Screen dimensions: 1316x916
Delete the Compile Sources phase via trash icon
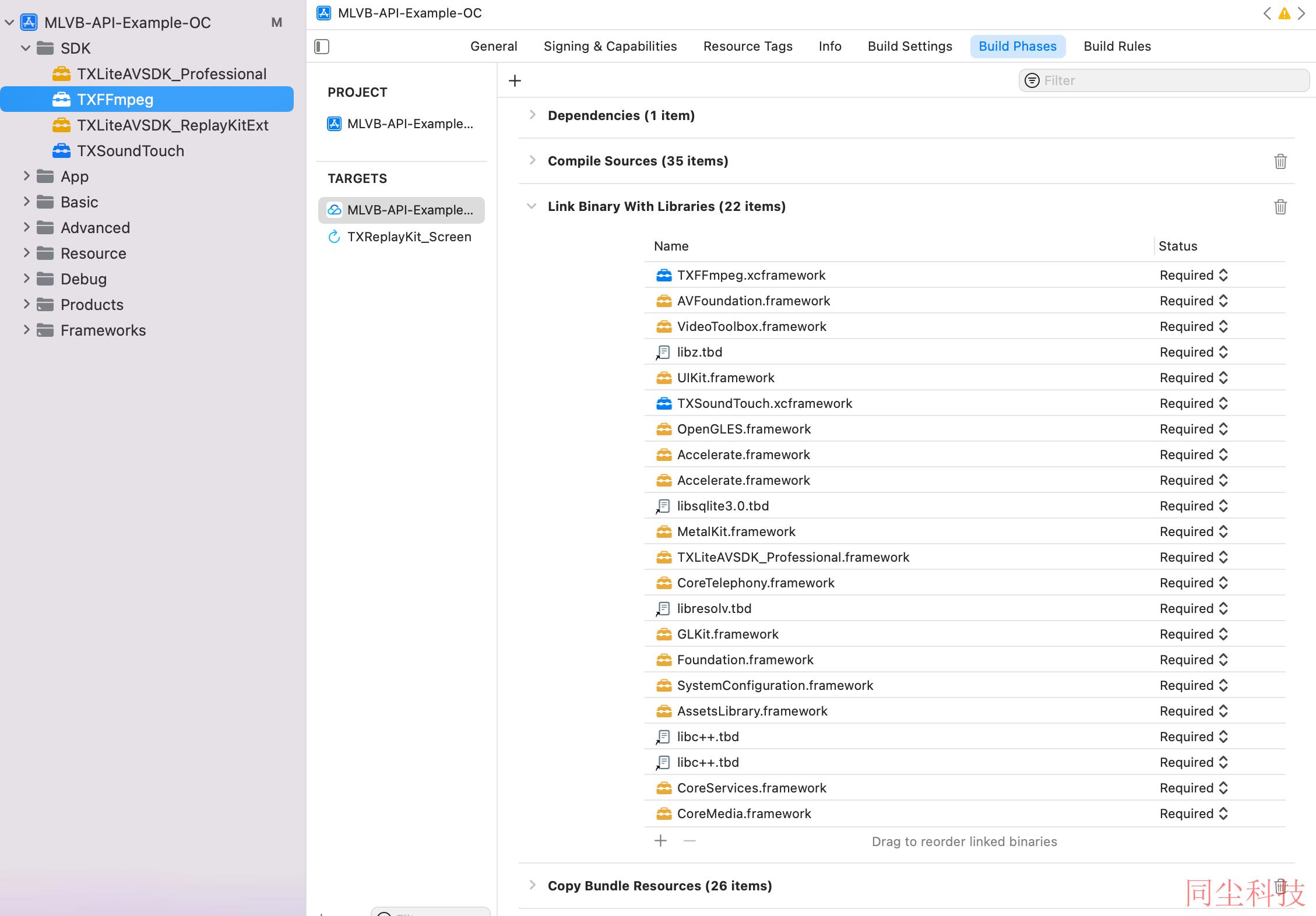pos(1280,161)
